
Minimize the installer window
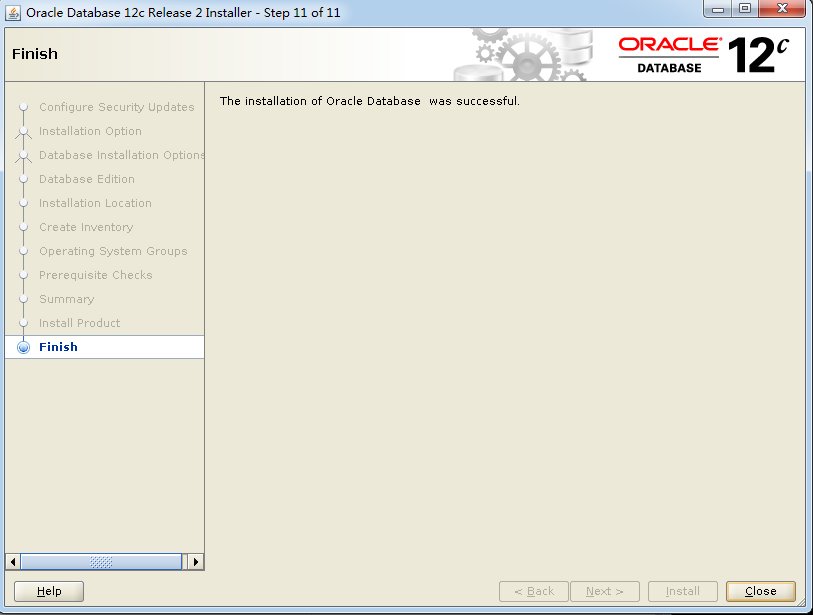click(x=718, y=9)
